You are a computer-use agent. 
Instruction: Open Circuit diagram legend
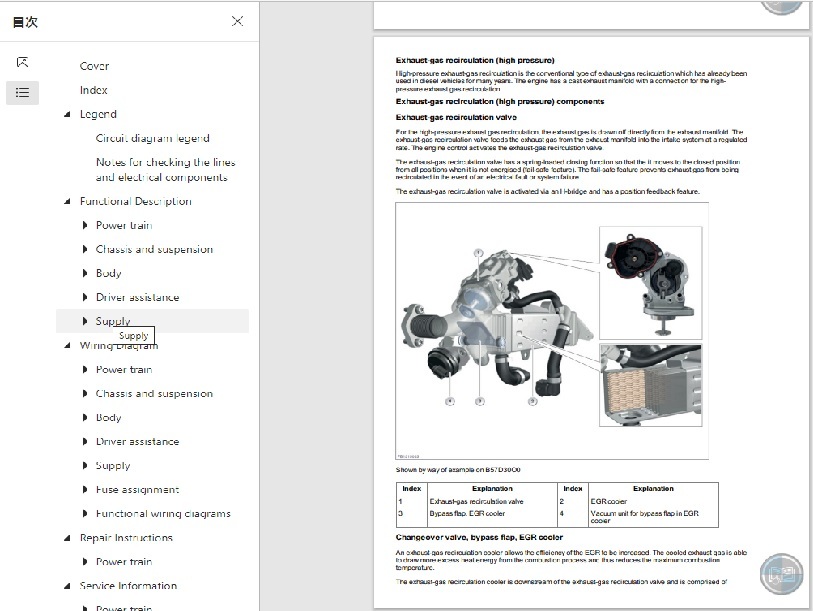point(152,138)
